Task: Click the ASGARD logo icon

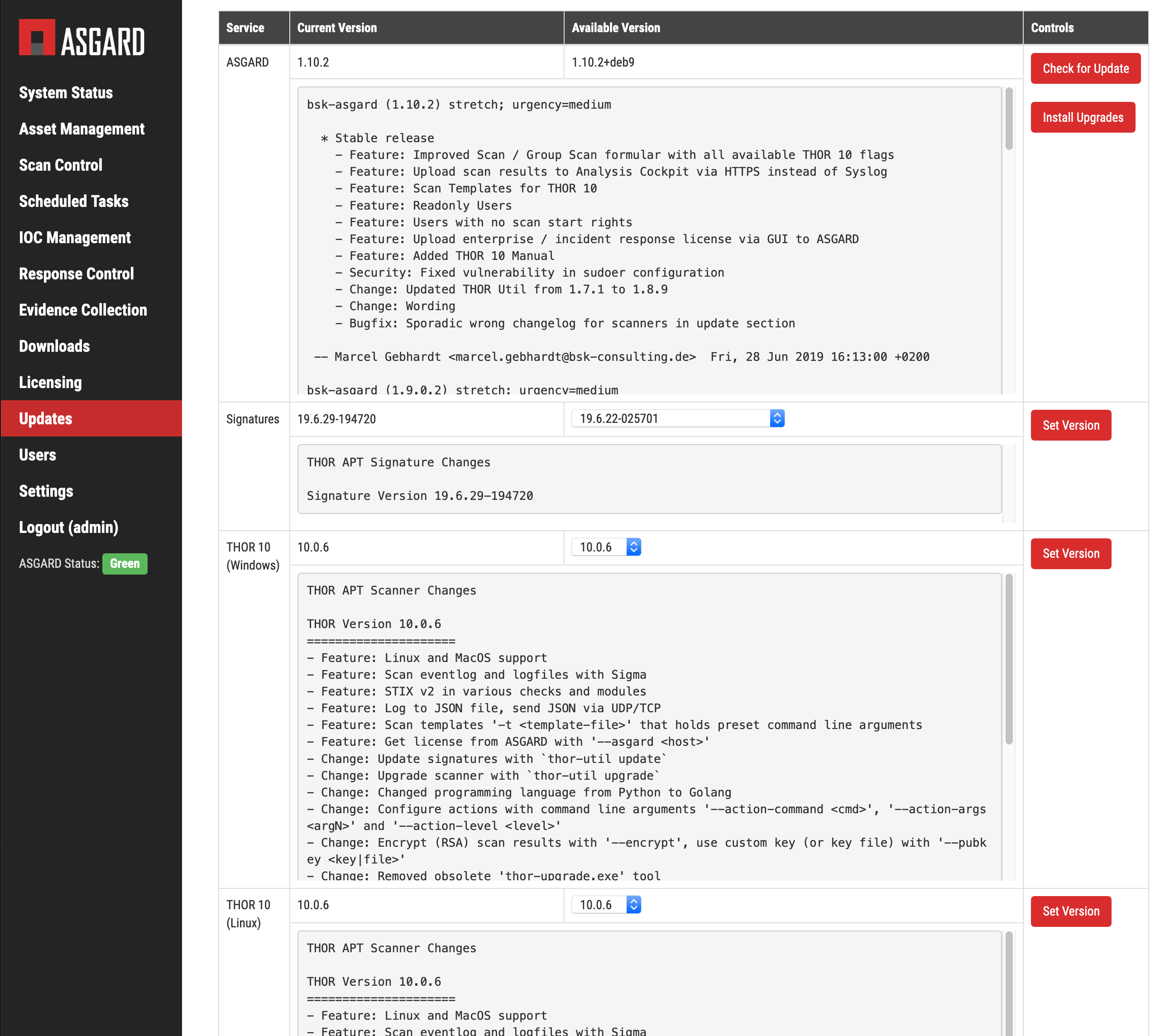Action: tap(37, 38)
